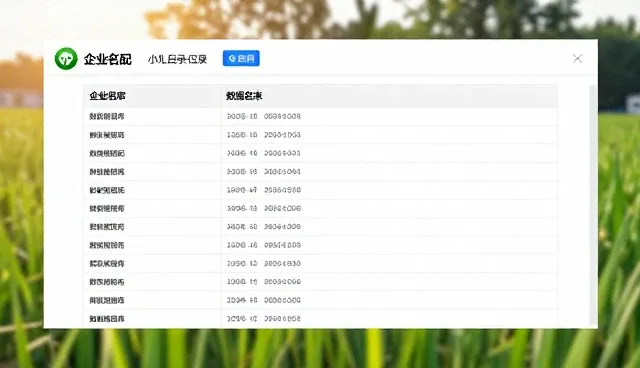Click the dialog's vertical scrollbar

[x=593, y=205]
